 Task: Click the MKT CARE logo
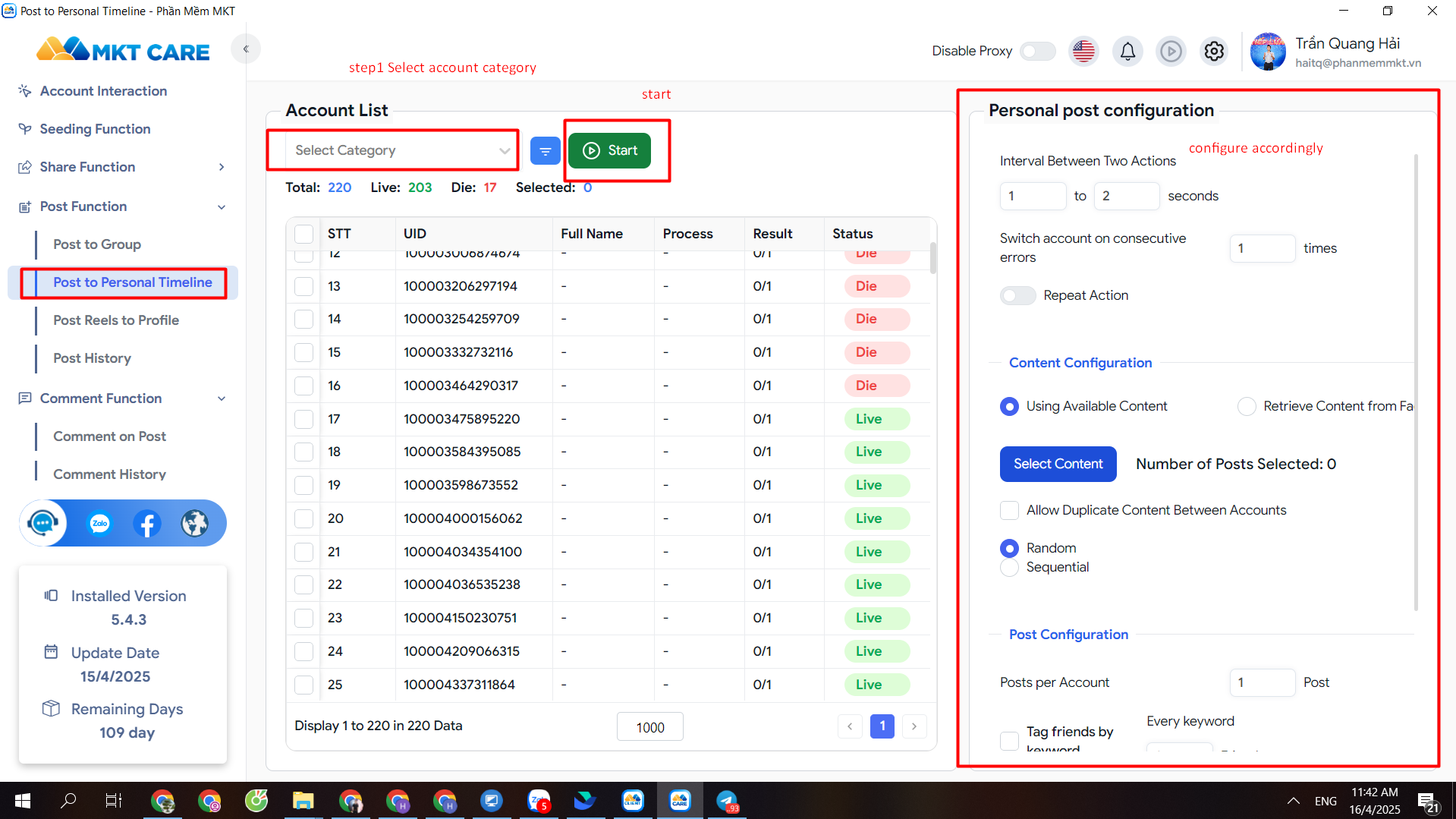[123, 50]
